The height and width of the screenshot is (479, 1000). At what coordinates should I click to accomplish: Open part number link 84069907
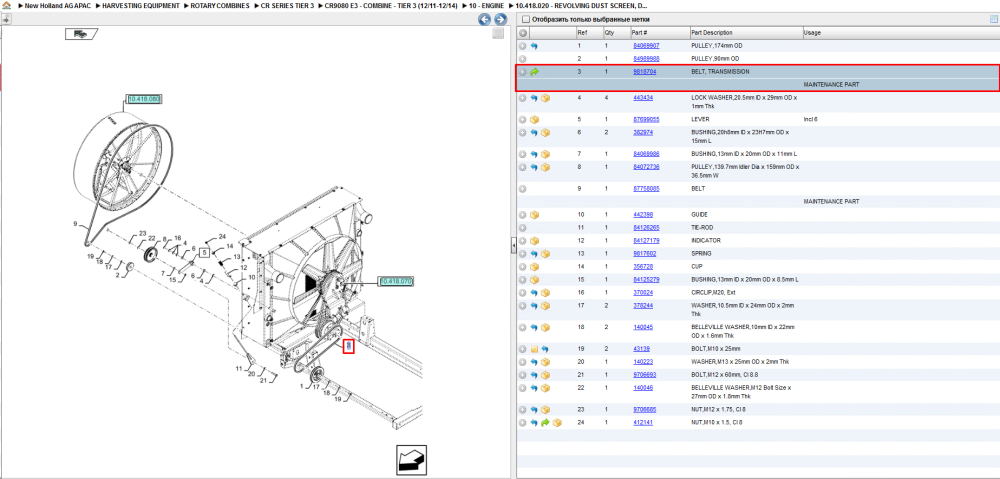646,46
